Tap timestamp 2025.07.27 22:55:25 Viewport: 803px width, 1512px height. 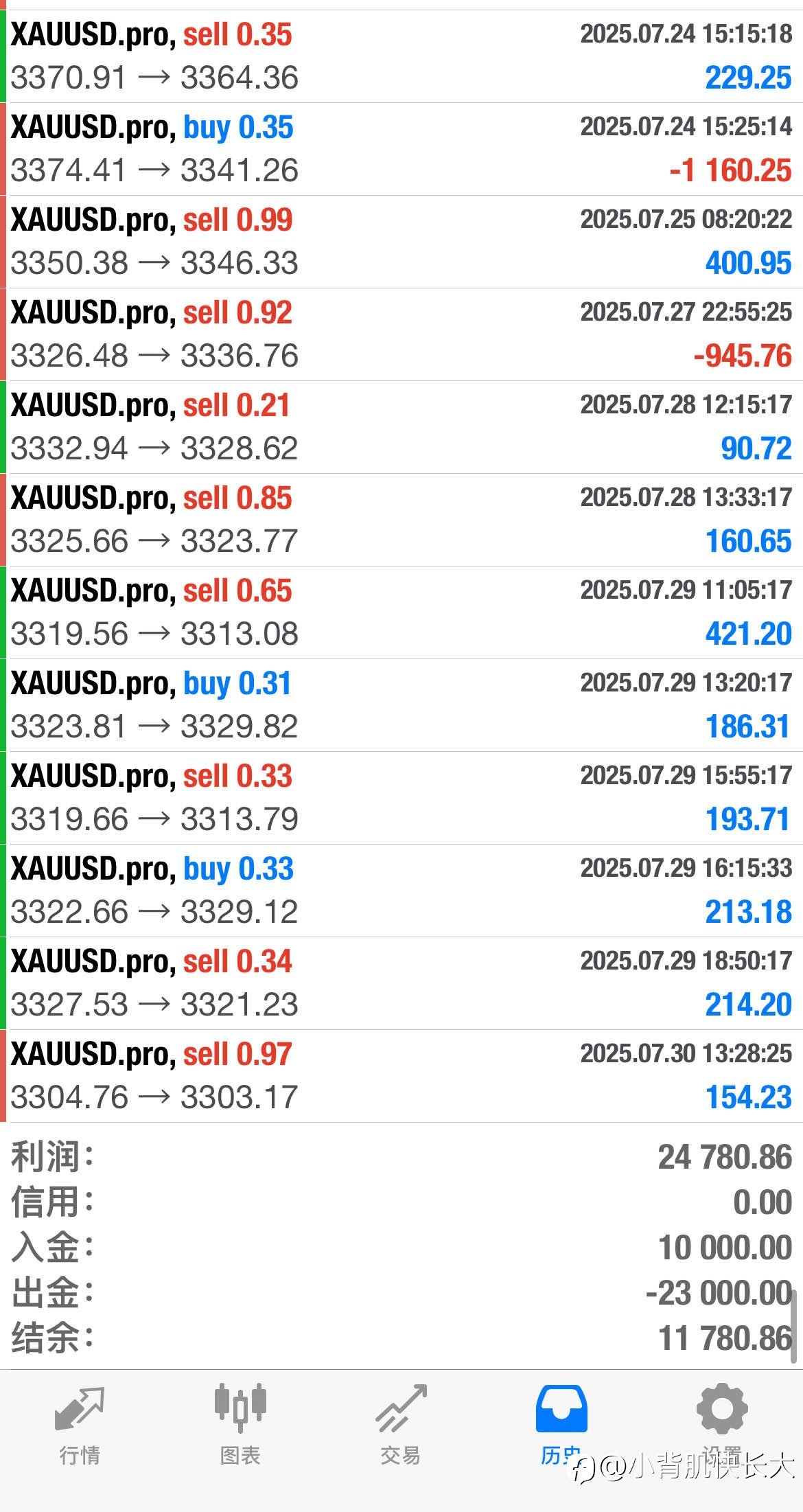(x=686, y=312)
